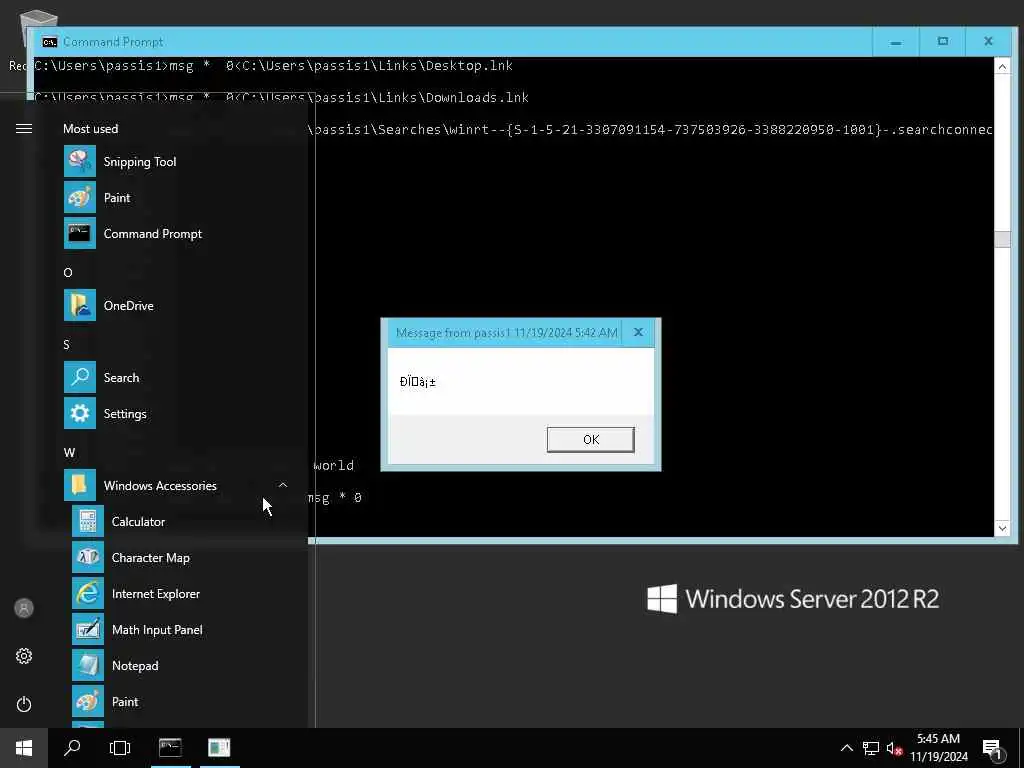The height and width of the screenshot is (768, 1024).
Task: Maximize the Command Prompt window
Action: point(942,42)
